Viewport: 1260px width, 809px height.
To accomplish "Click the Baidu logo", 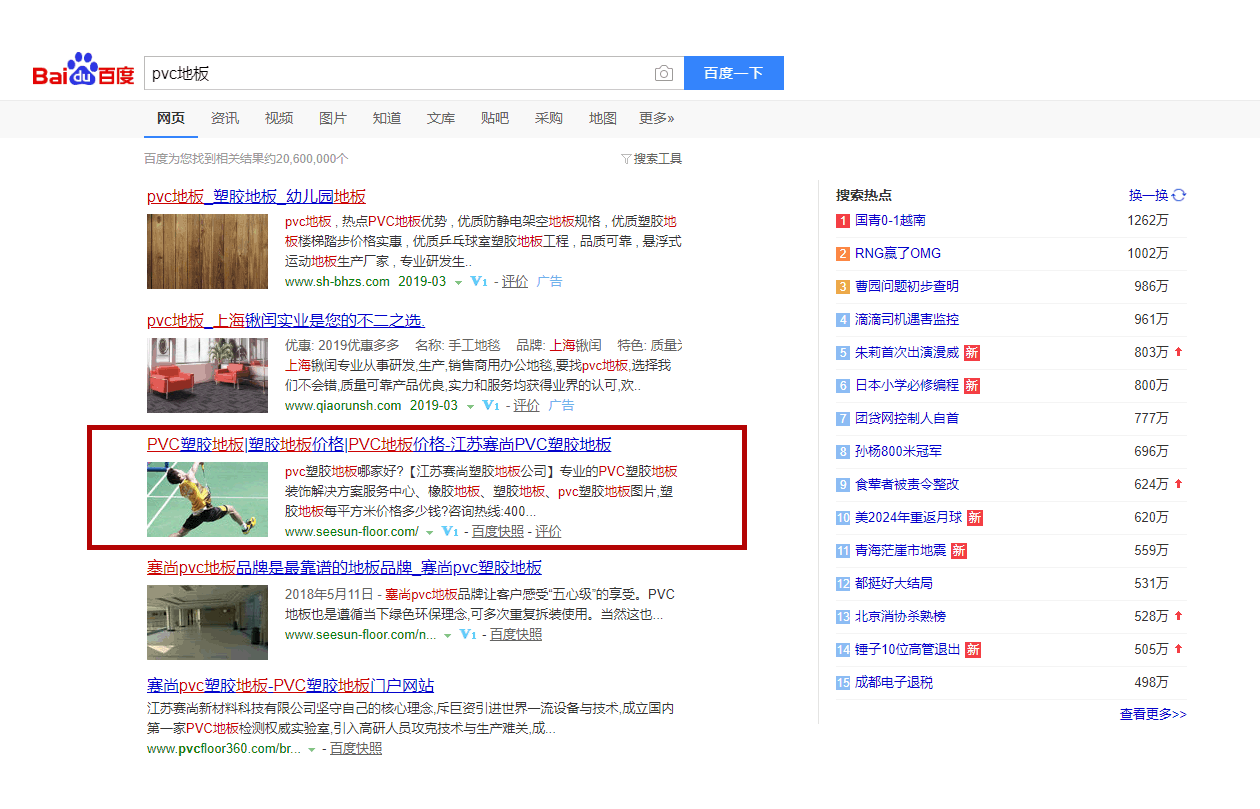I will click(83, 72).
